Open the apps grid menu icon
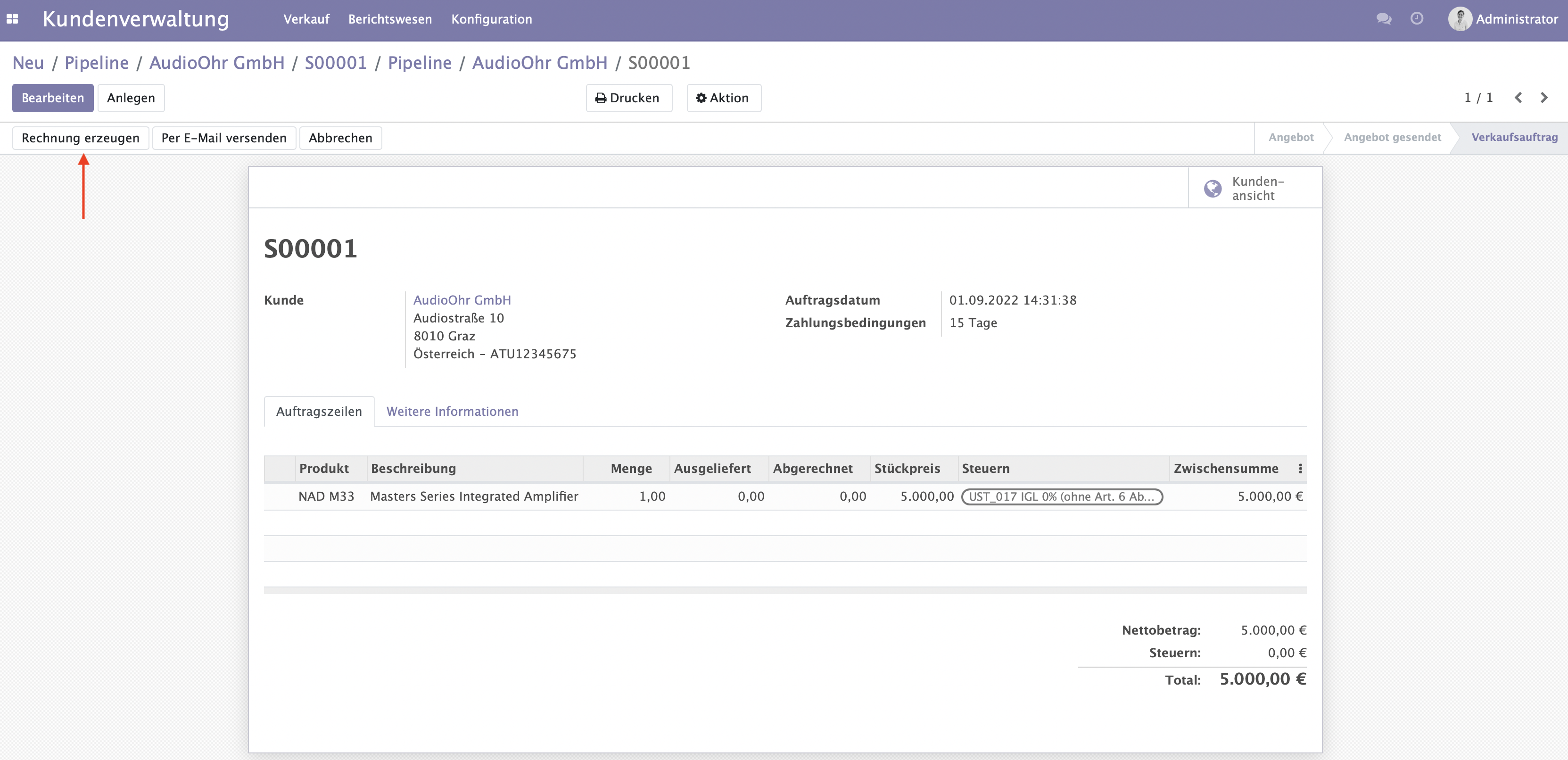1568x760 pixels. pos(12,19)
